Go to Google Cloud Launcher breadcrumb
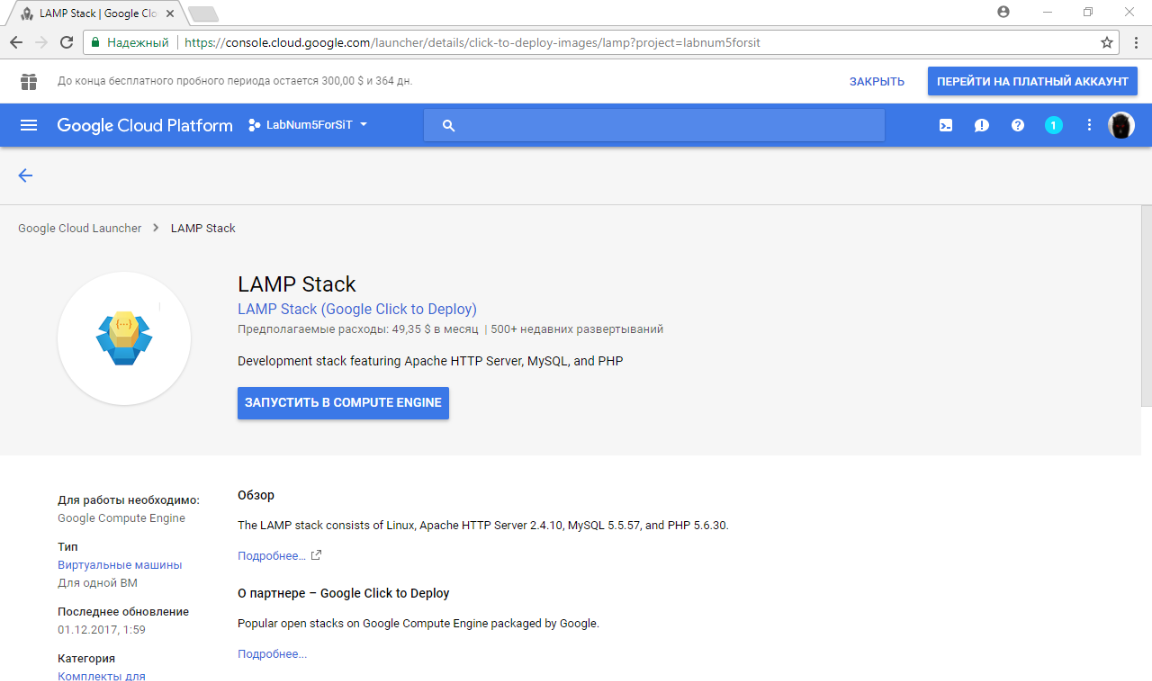 (79, 228)
